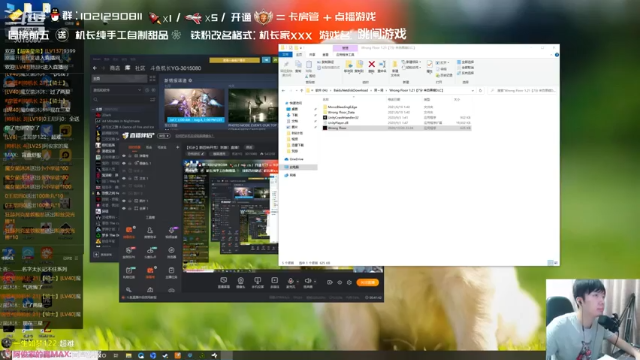The height and width of the screenshot is (360, 640).
Task: Open the Steam Store tab
Action: click(x=115, y=68)
